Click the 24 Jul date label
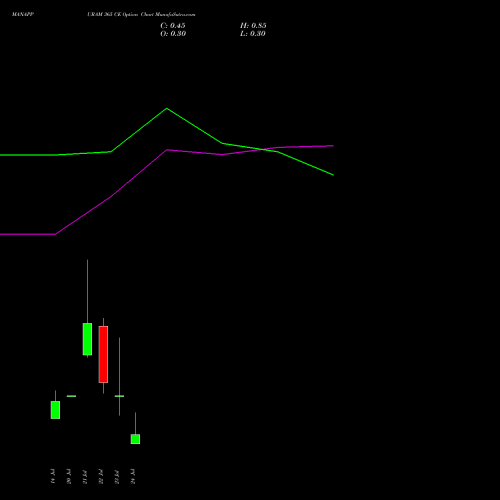Image resolution: width=500 pixels, height=500 pixels. point(133,476)
